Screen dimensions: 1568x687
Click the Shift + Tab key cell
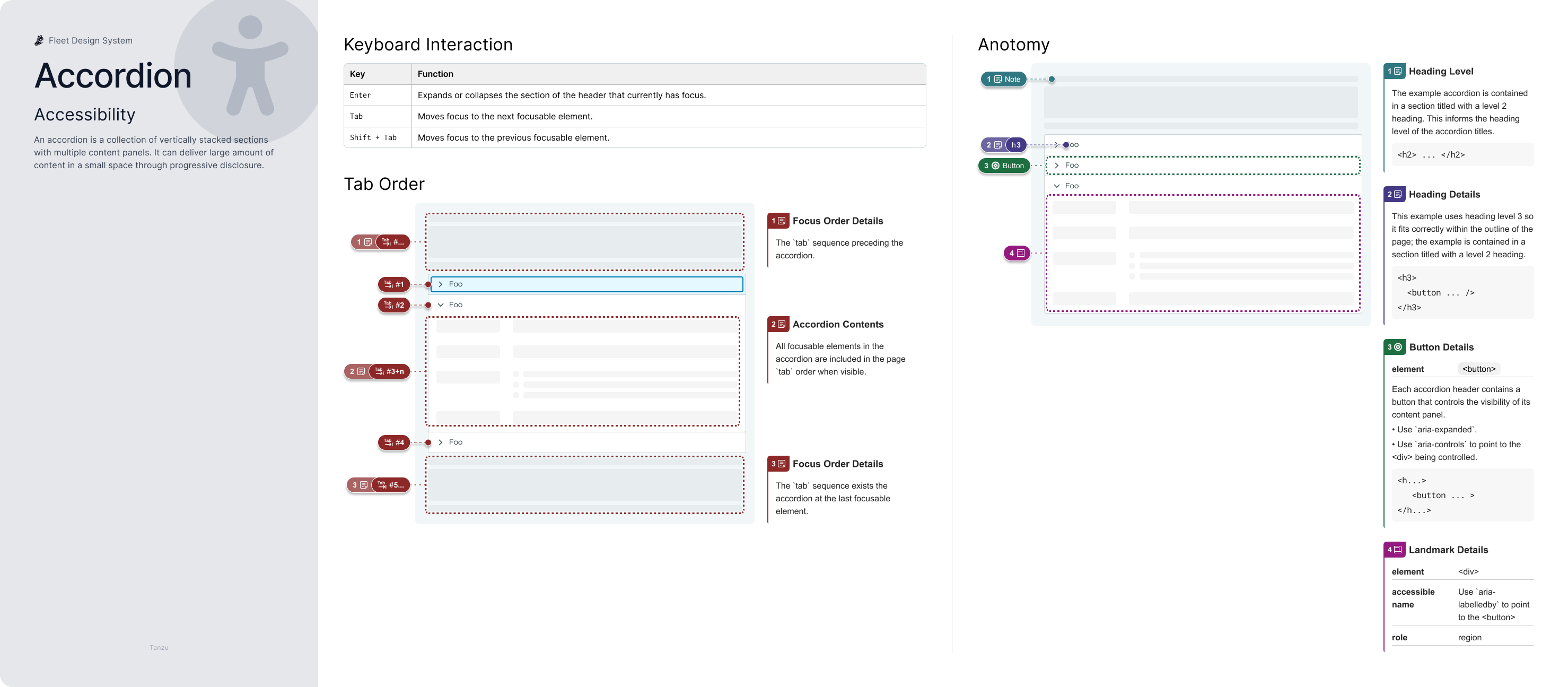tap(378, 137)
